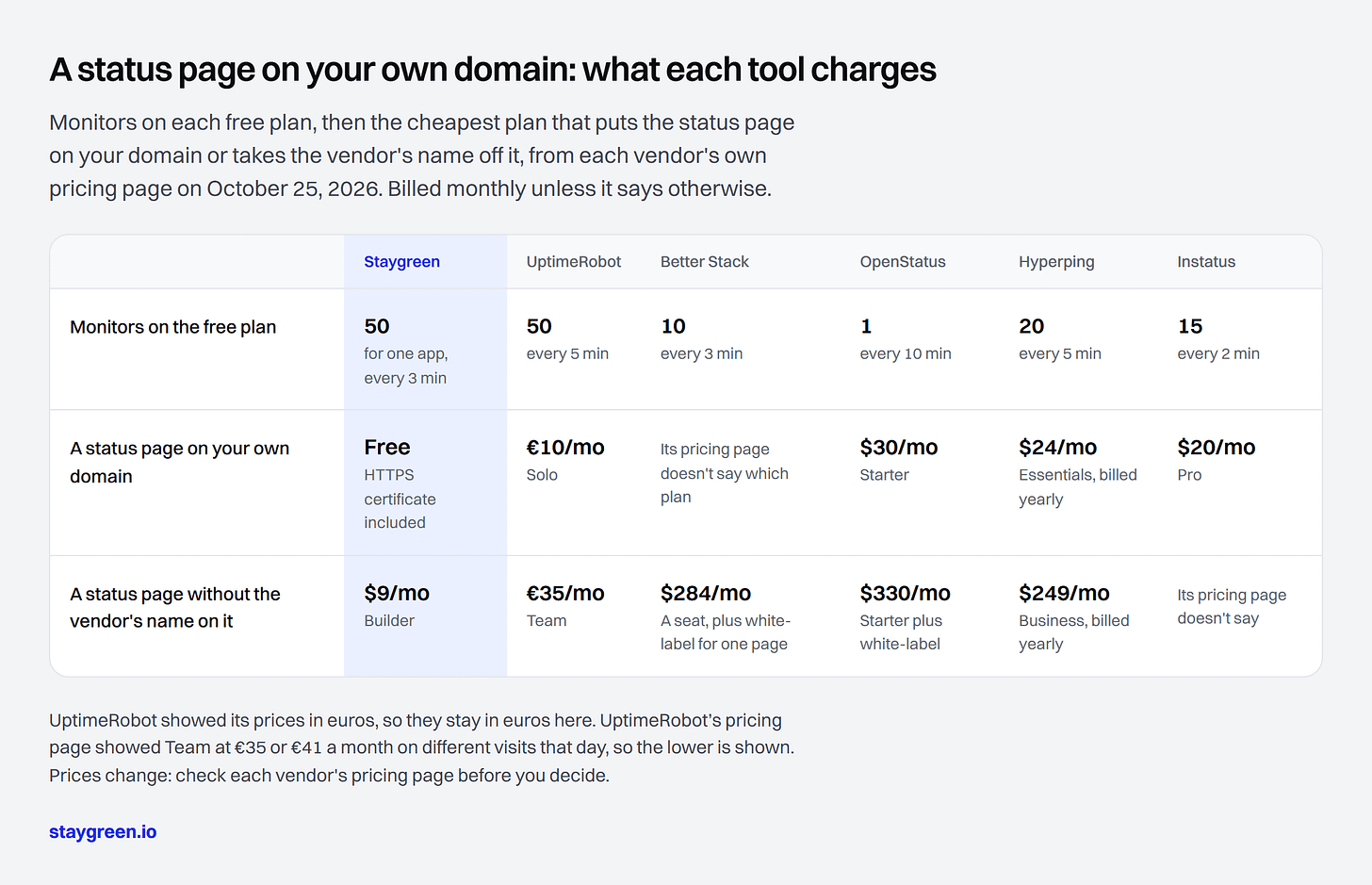Click the '$330/mo' white-label price
The width and height of the screenshot is (1372, 885).
tap(905, 593)
